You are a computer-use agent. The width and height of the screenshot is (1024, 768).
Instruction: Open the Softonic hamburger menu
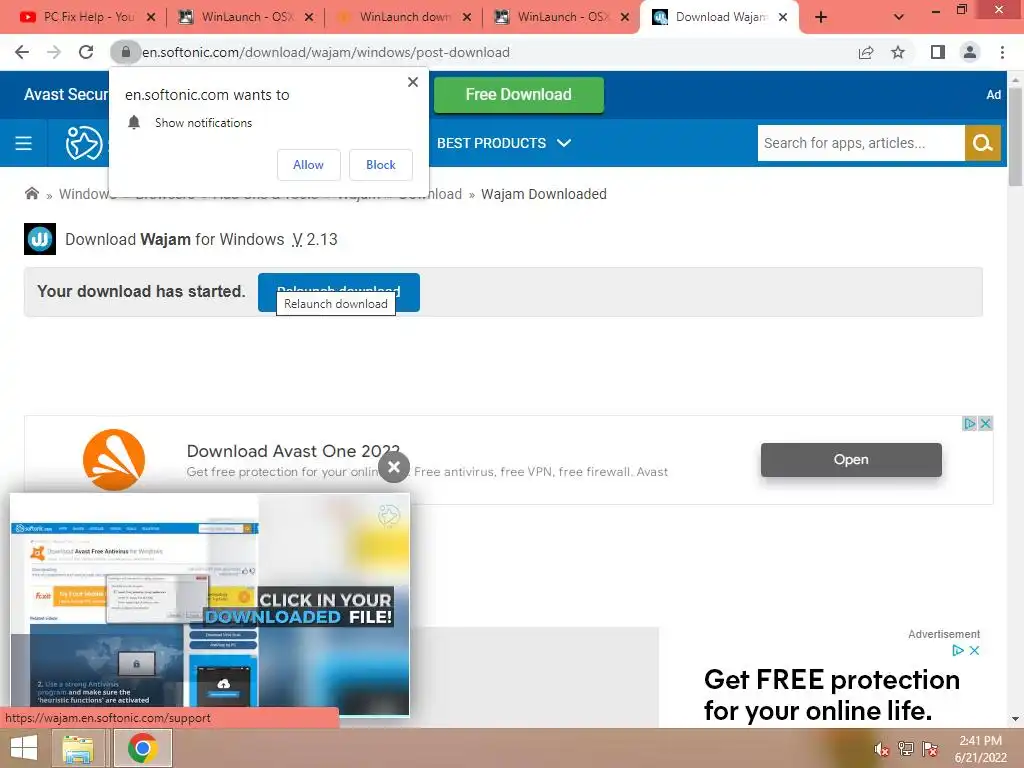click(24, 143)
